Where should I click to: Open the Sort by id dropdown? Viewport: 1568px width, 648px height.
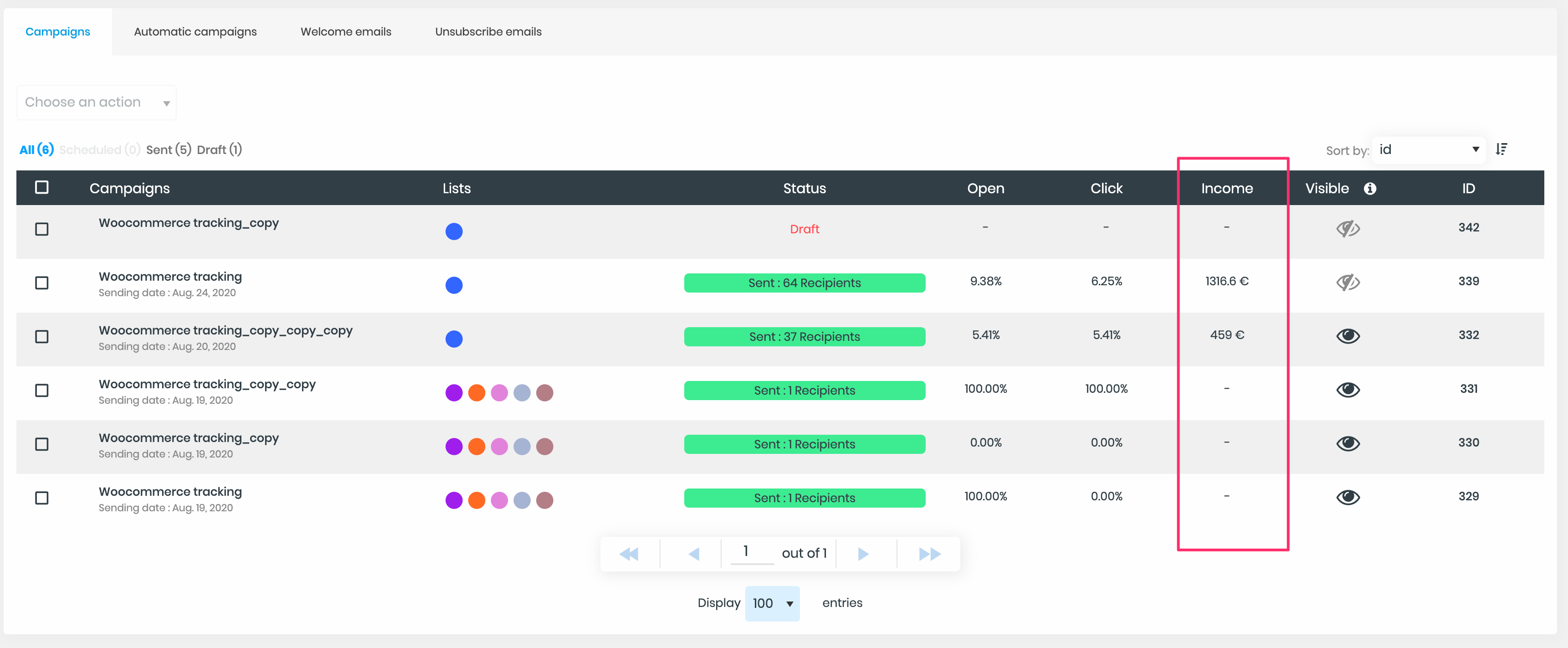[x=1428, y=150]
